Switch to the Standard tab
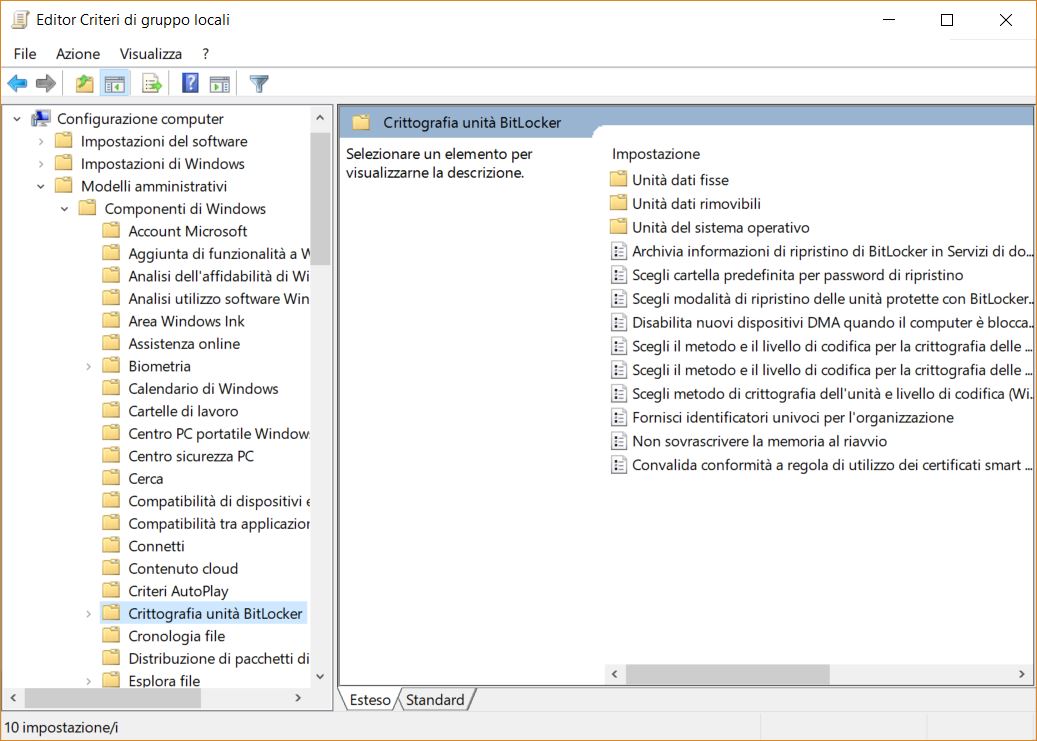 [x=435, y=699]
